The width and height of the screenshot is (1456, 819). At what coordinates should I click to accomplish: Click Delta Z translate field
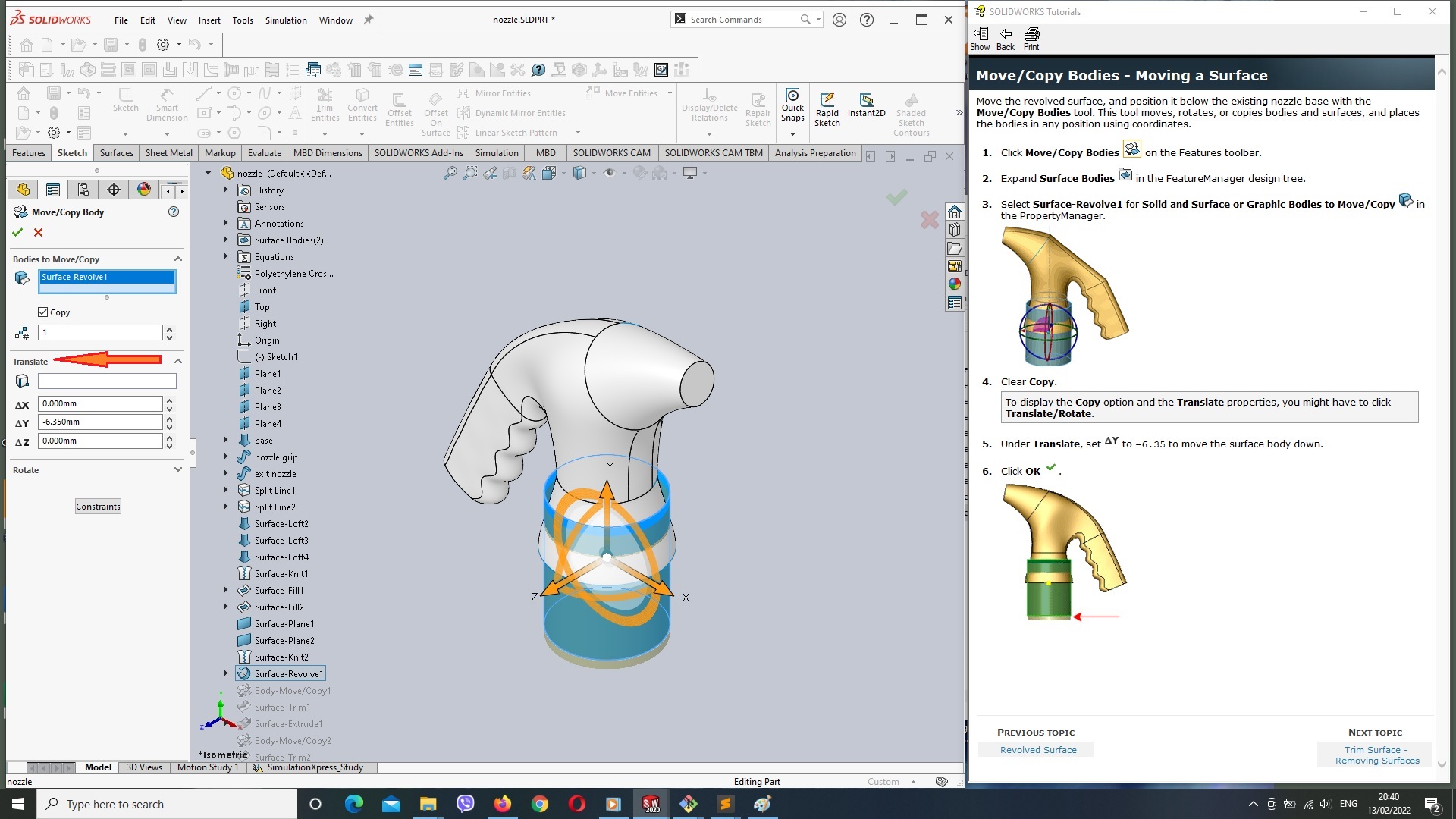click(x=100, y=441)
